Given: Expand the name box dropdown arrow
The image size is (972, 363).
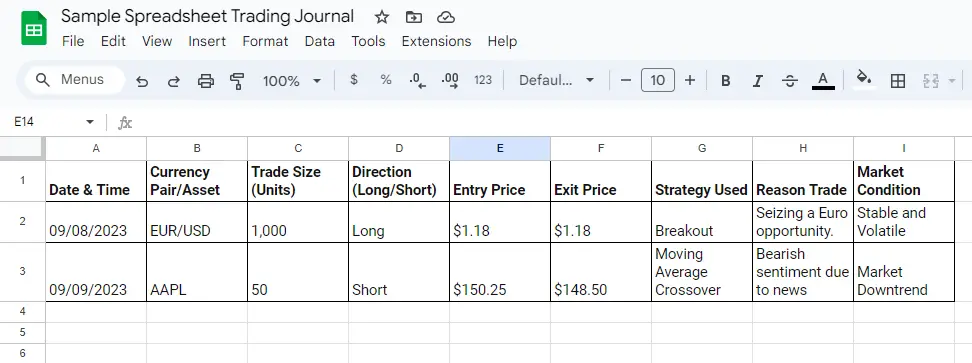Looking at the screenshot, I should [x=90, y=122].
